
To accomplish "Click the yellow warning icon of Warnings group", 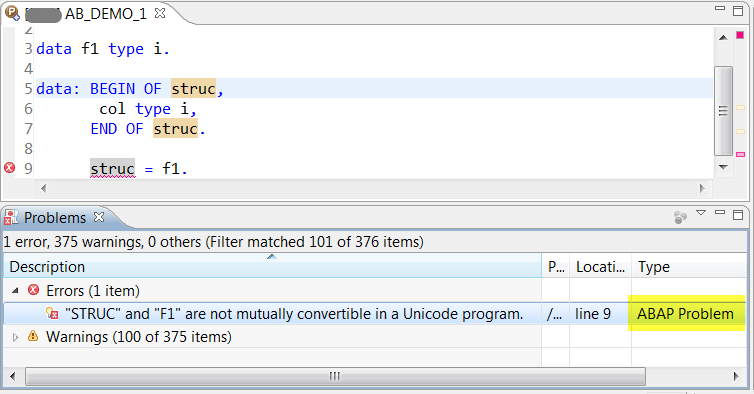I will (x=33, y=336).
